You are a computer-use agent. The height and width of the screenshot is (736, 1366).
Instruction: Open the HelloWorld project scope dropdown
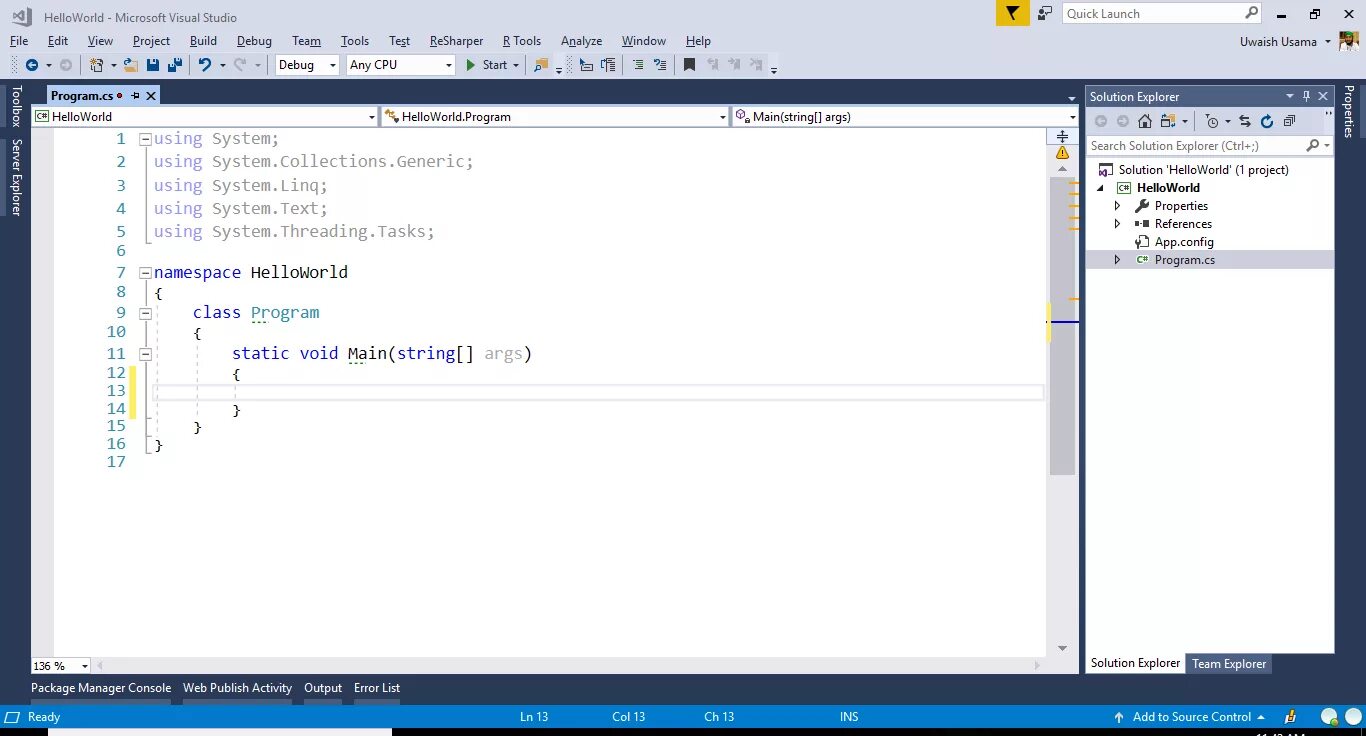[371, 117]
